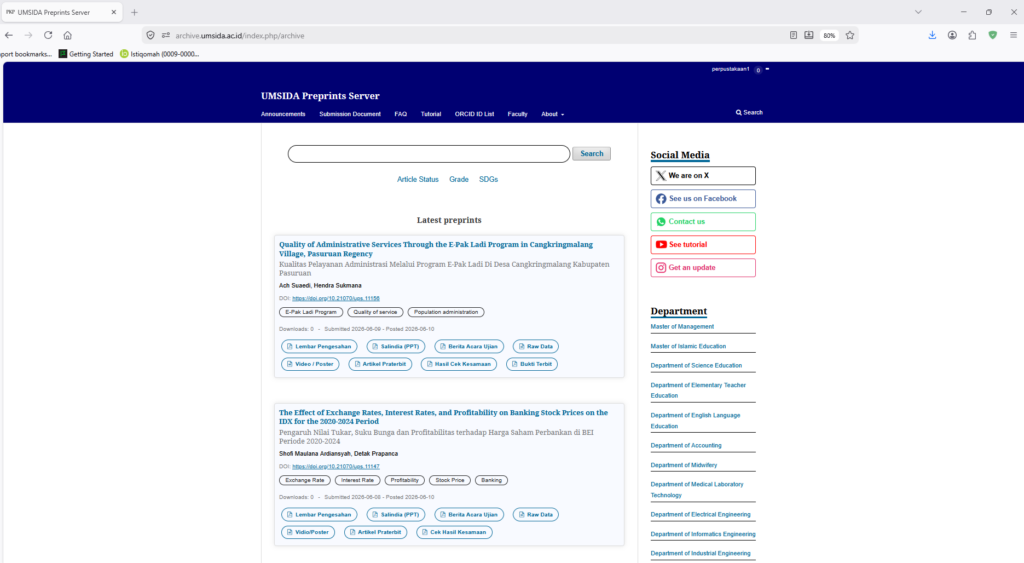This screenshot has height=563, width=1024.
Task: Expand the About menu dropdown
Action: click(x=552, y=114)
